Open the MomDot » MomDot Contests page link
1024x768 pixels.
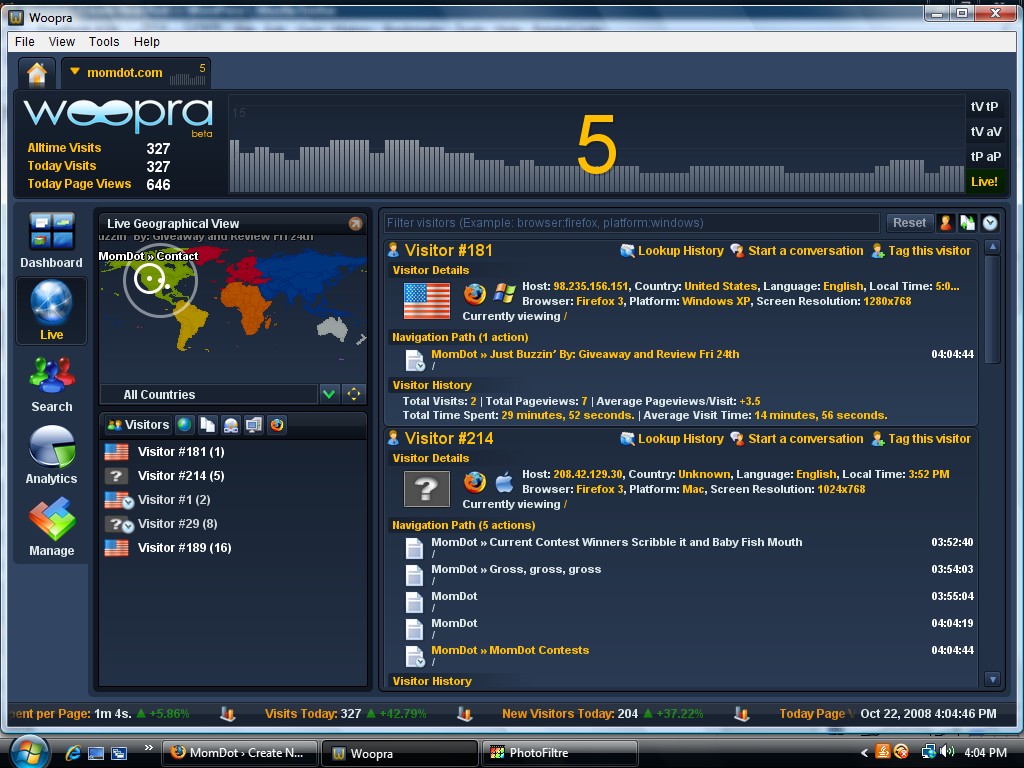510,650
